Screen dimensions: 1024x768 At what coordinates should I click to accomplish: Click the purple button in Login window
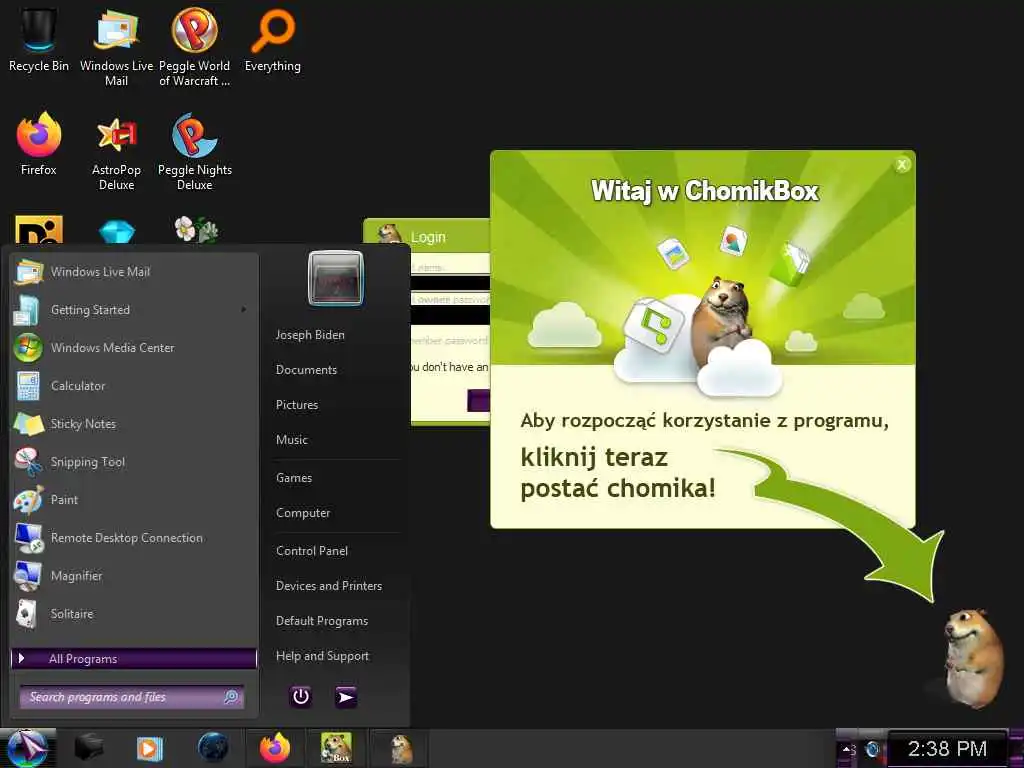point(479,400)
